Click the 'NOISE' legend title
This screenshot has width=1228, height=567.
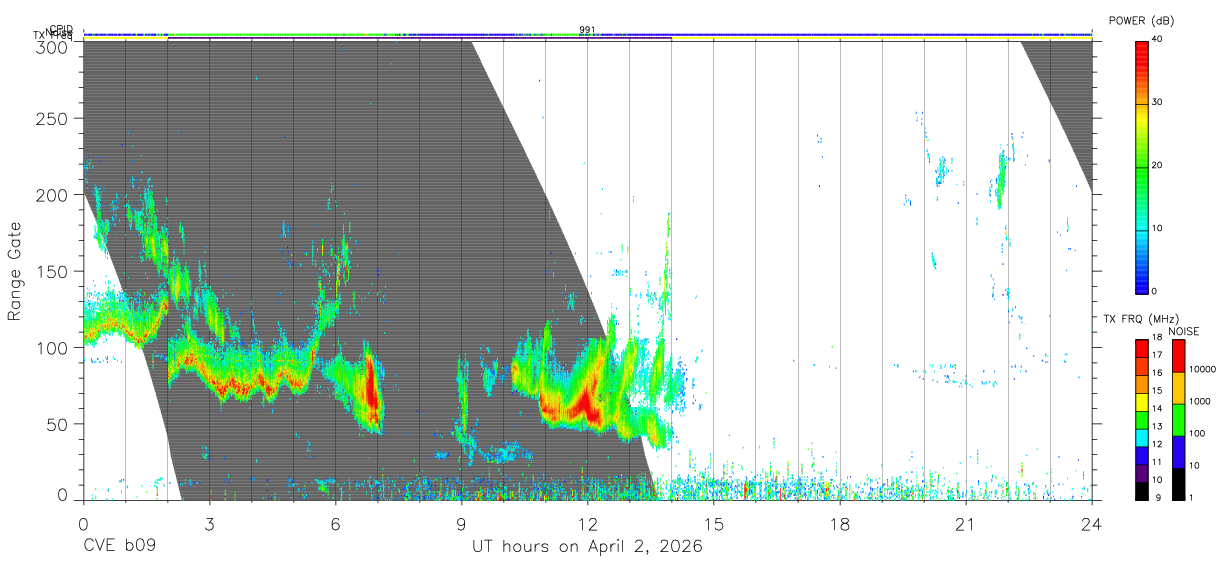[x=1183, y=331]
